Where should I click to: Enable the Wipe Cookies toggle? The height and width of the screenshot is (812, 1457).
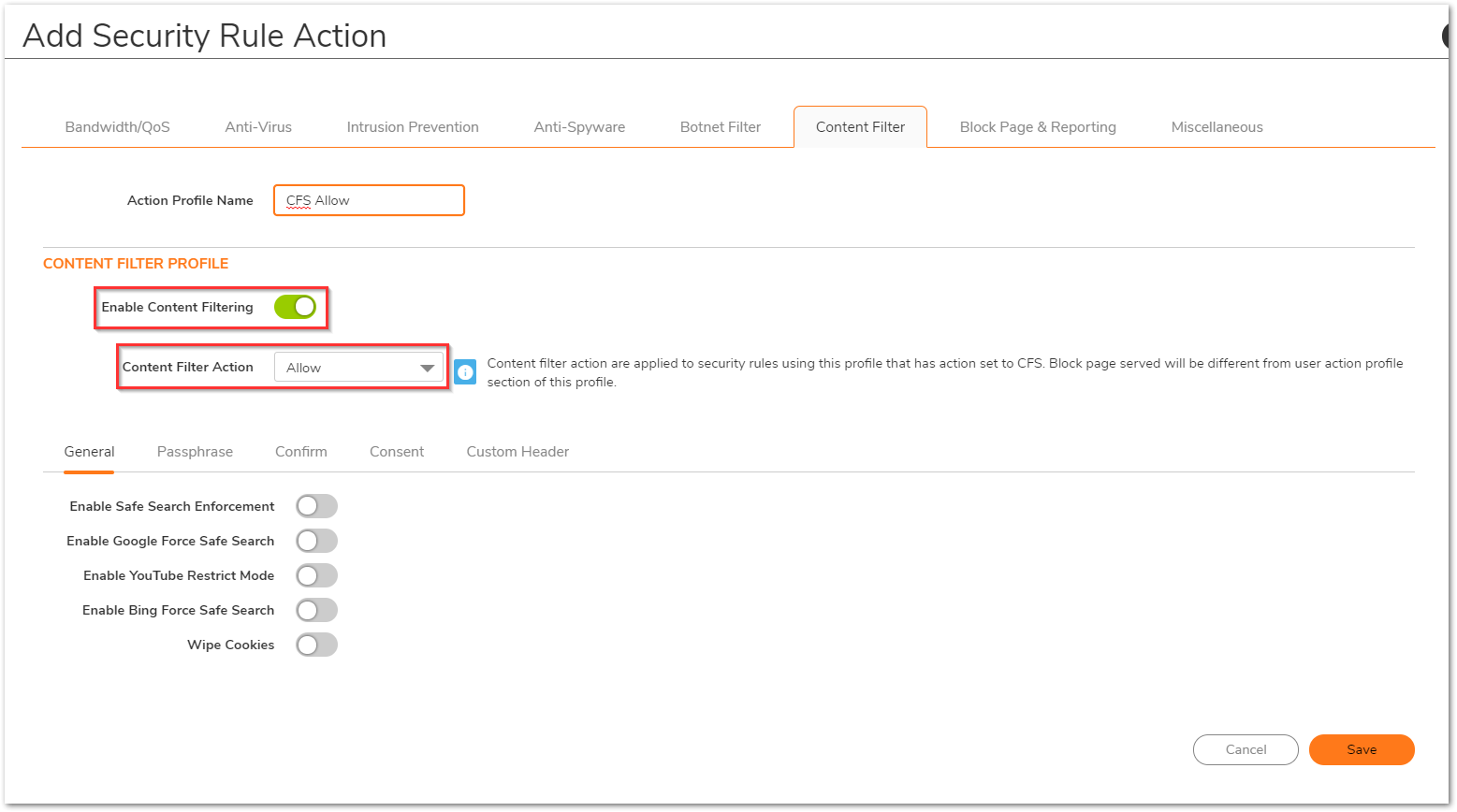[316, 645]
